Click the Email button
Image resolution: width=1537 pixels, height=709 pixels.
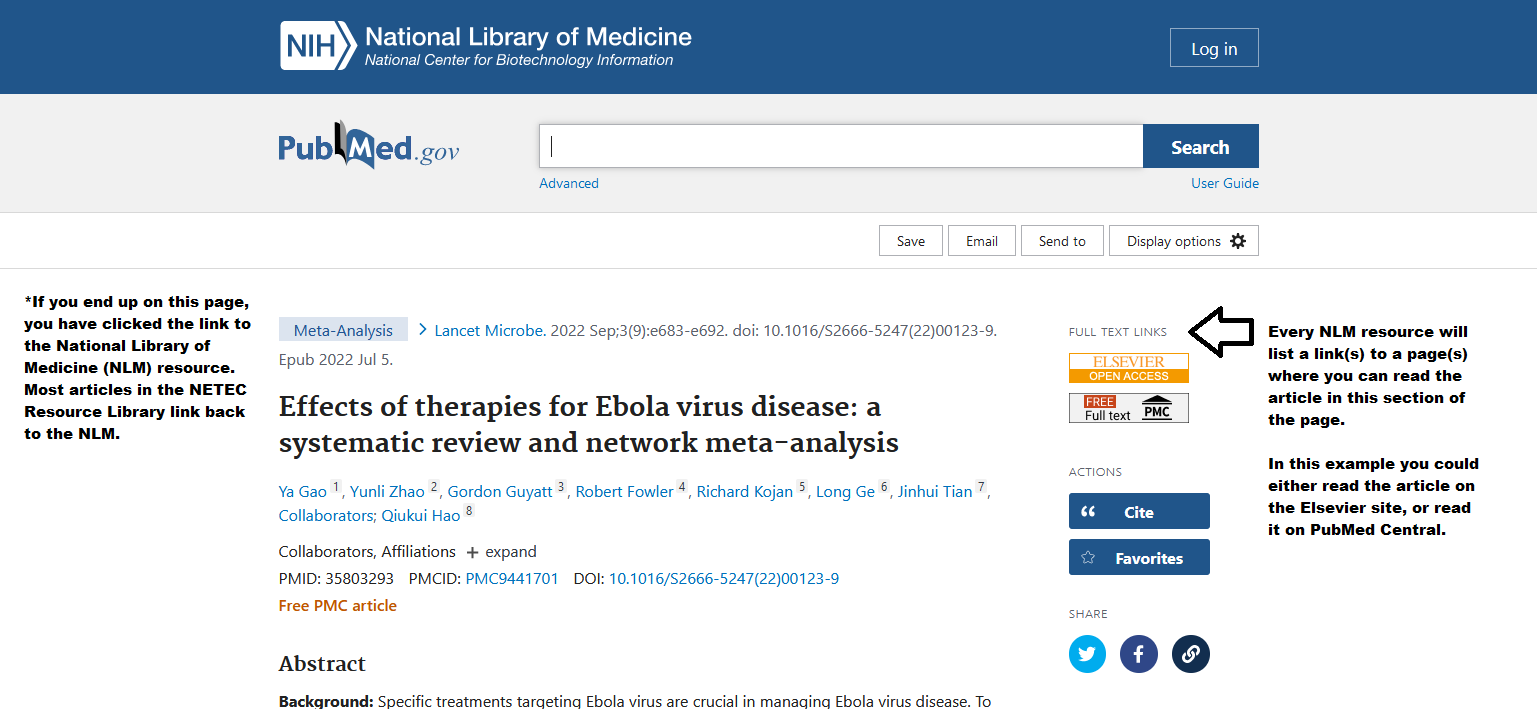pos(982,241)
